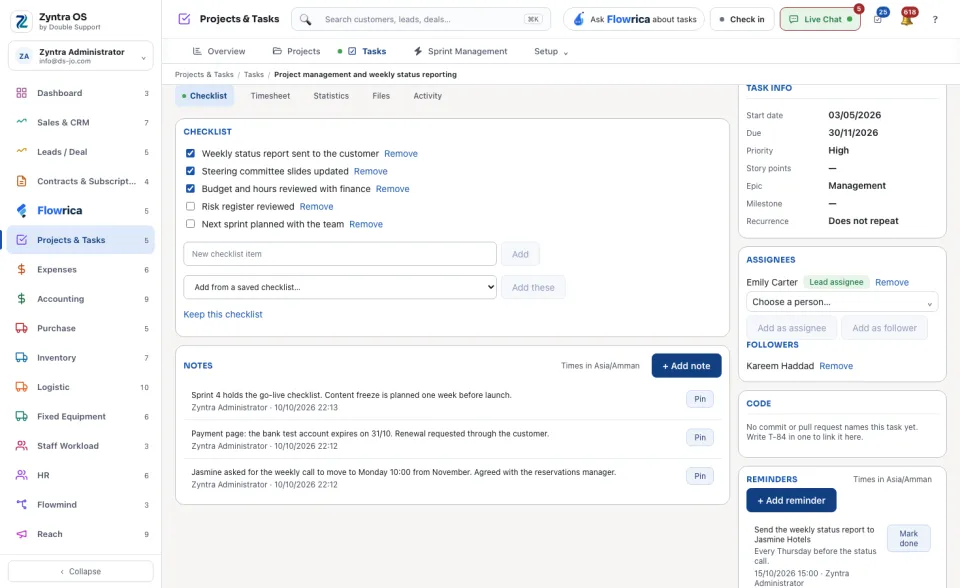This screenshot has width=960, height=588.
Task: Open the Logistic truck icon
Action: point(21,387)
